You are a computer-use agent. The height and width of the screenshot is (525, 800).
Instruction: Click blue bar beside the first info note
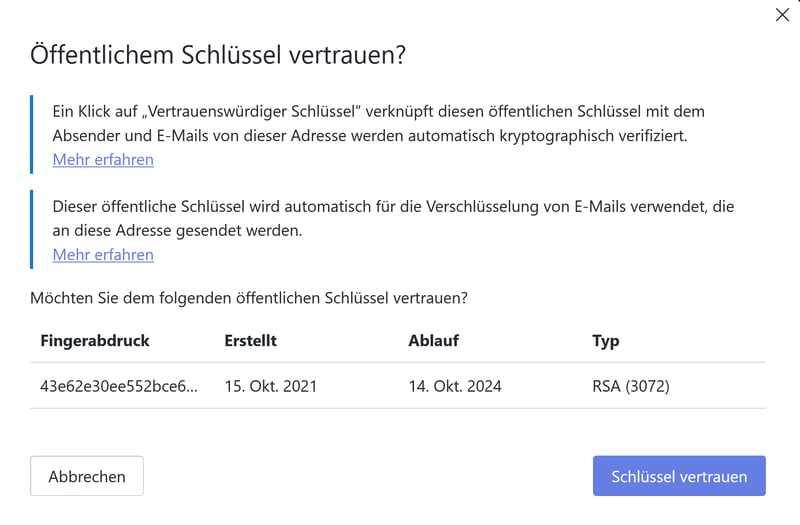(32, 135)
